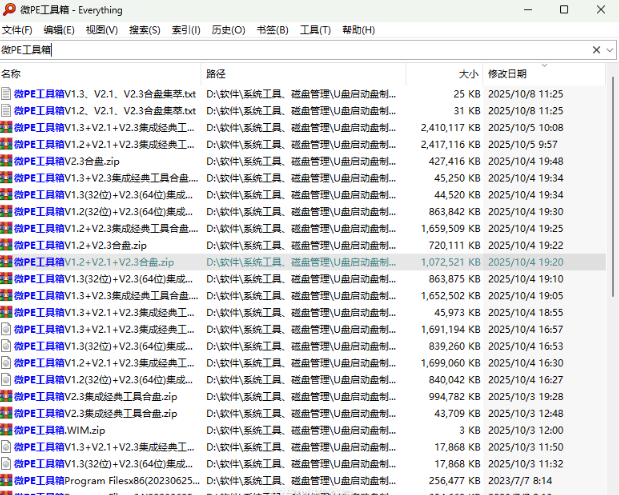The width and height of the screenshot is (619, 495).
Task: Open the 文件(F) menu
Action: click(x=17, y=30)
